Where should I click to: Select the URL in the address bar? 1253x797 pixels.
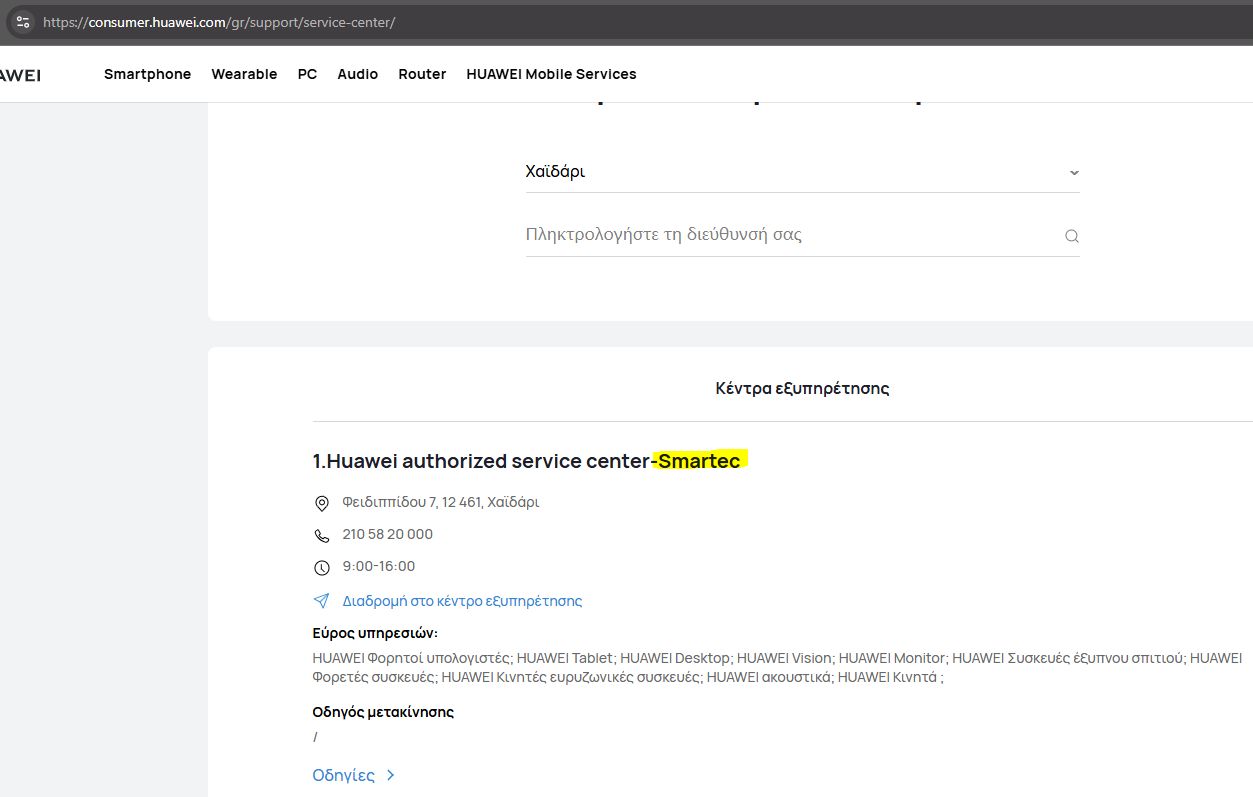point(219,22)
